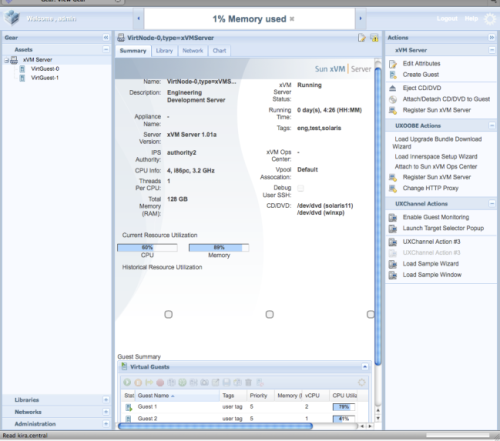
Task: Select the Guest 2 row name
Action: pyautogui.click(x=147, y=419)
